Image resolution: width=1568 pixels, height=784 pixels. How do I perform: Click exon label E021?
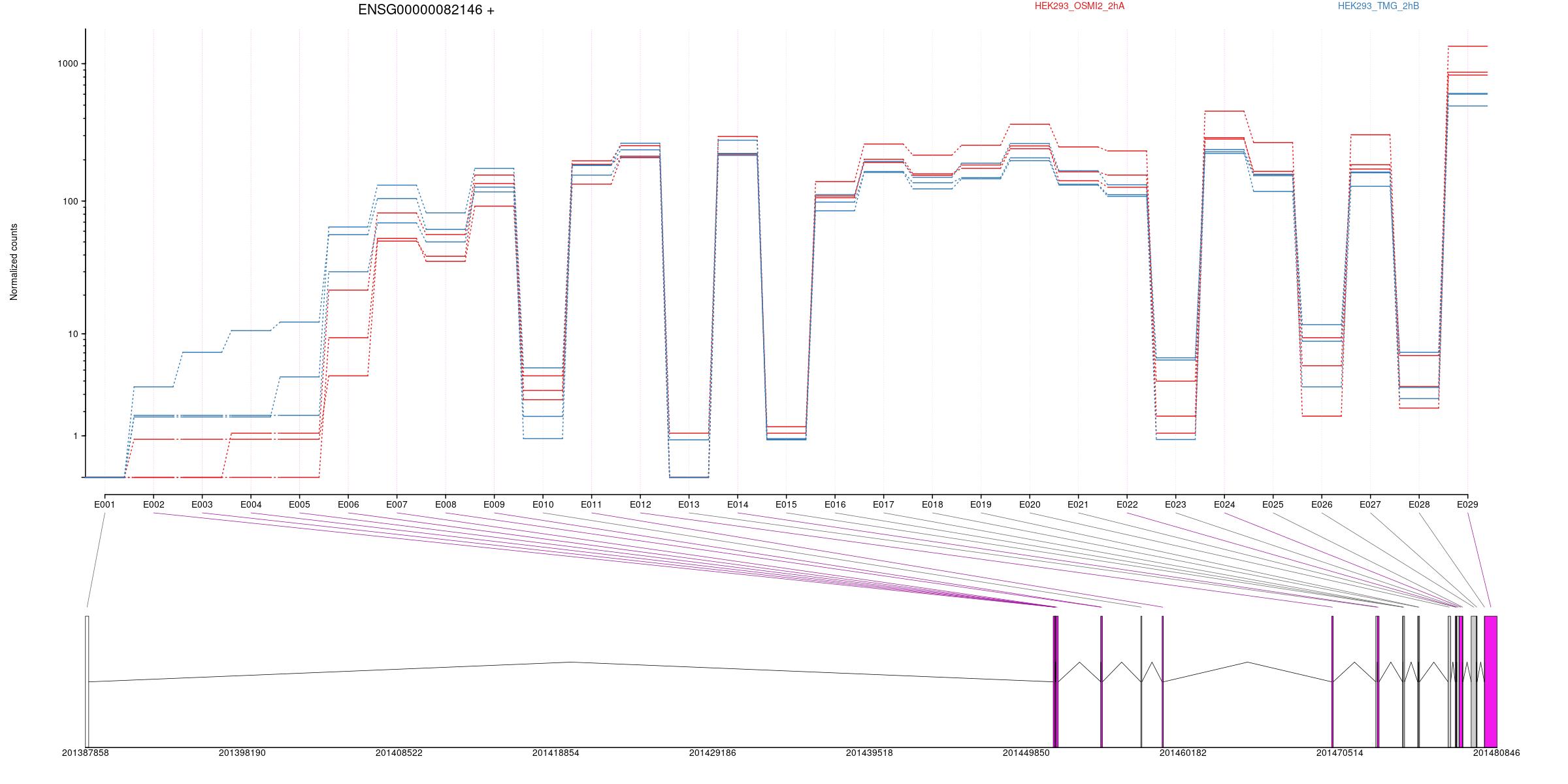pos(1078,504)
